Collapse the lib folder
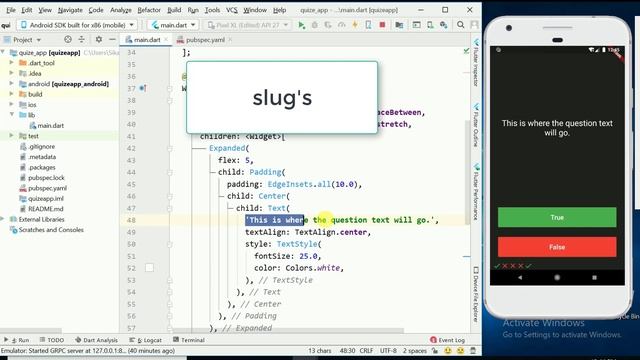 (x=11, y=115)
